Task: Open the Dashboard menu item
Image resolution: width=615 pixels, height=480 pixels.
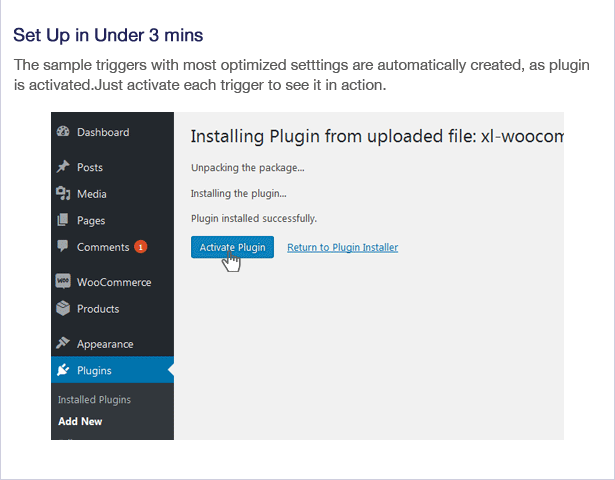Action: coord(103,132)
